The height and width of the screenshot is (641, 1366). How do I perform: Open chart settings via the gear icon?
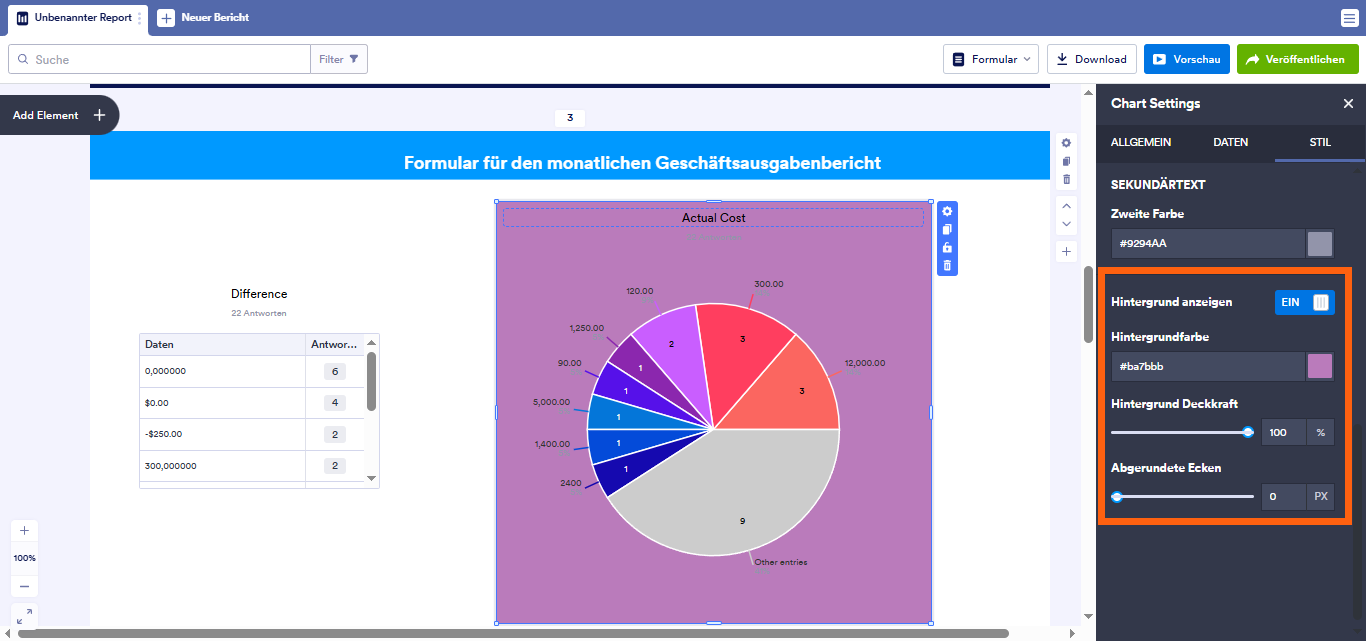point(947,211)
